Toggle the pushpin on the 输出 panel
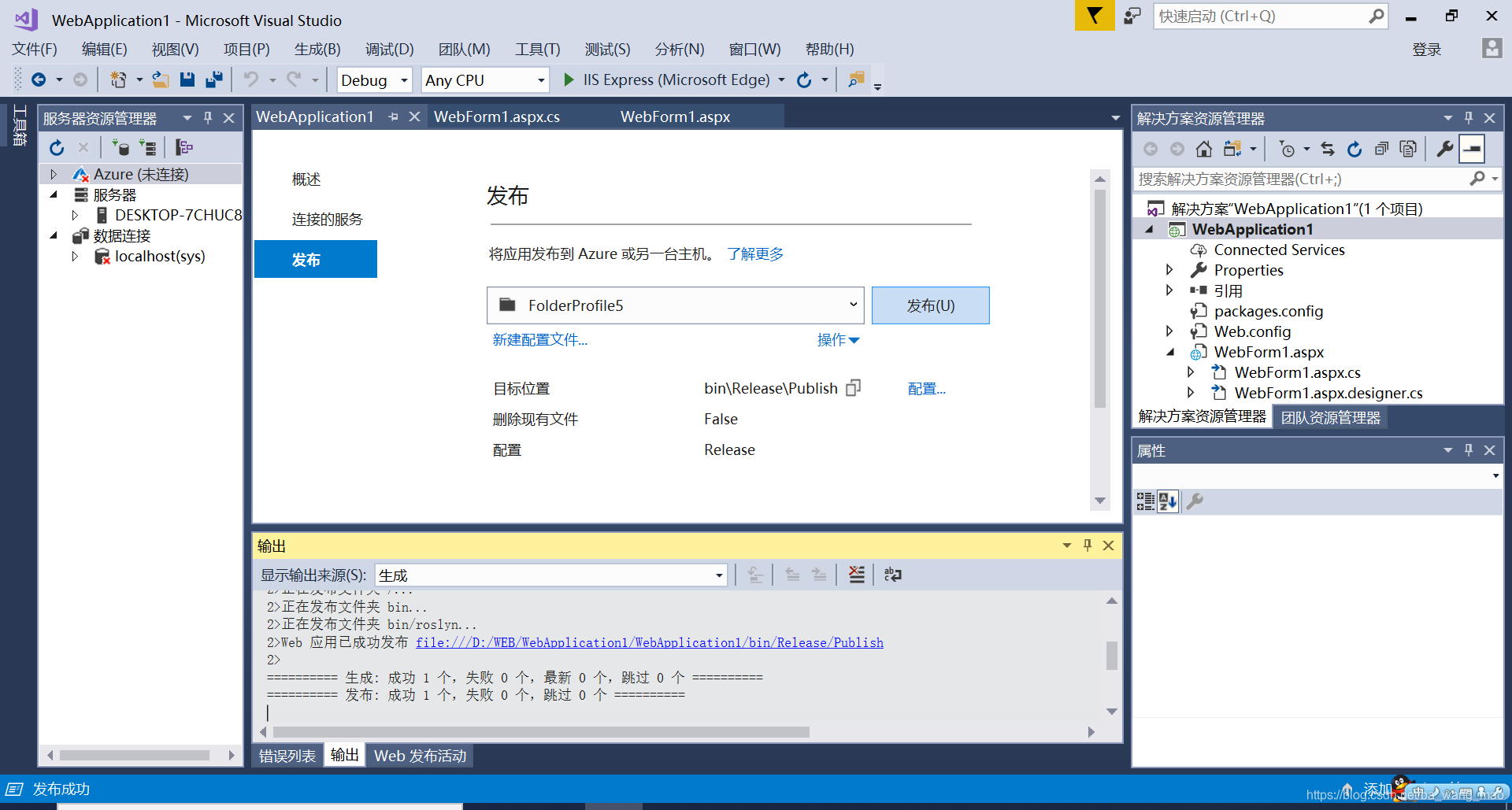The width and height of the screenshot is (1512, 810). [x=1088, y=546]
